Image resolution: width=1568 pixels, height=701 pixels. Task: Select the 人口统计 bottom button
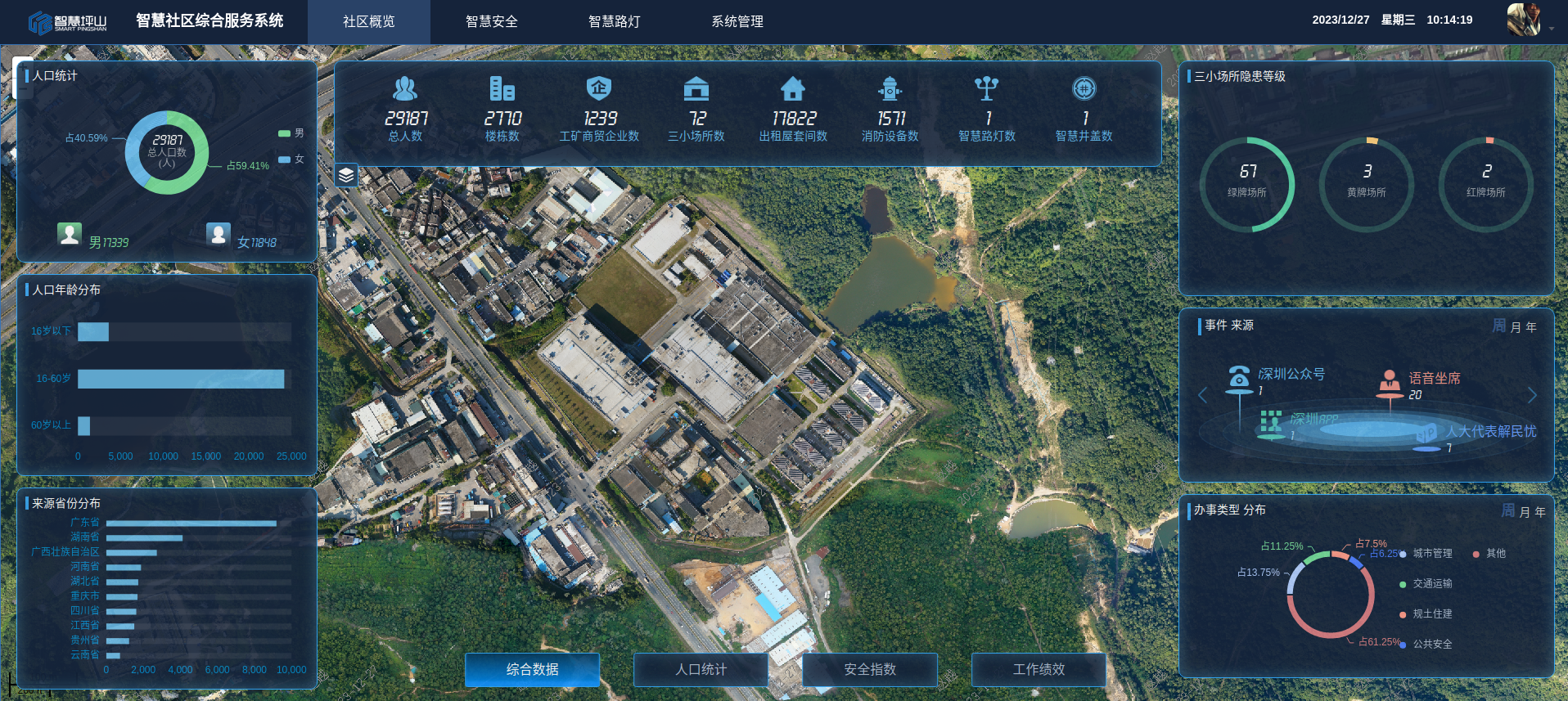(701, 669)
